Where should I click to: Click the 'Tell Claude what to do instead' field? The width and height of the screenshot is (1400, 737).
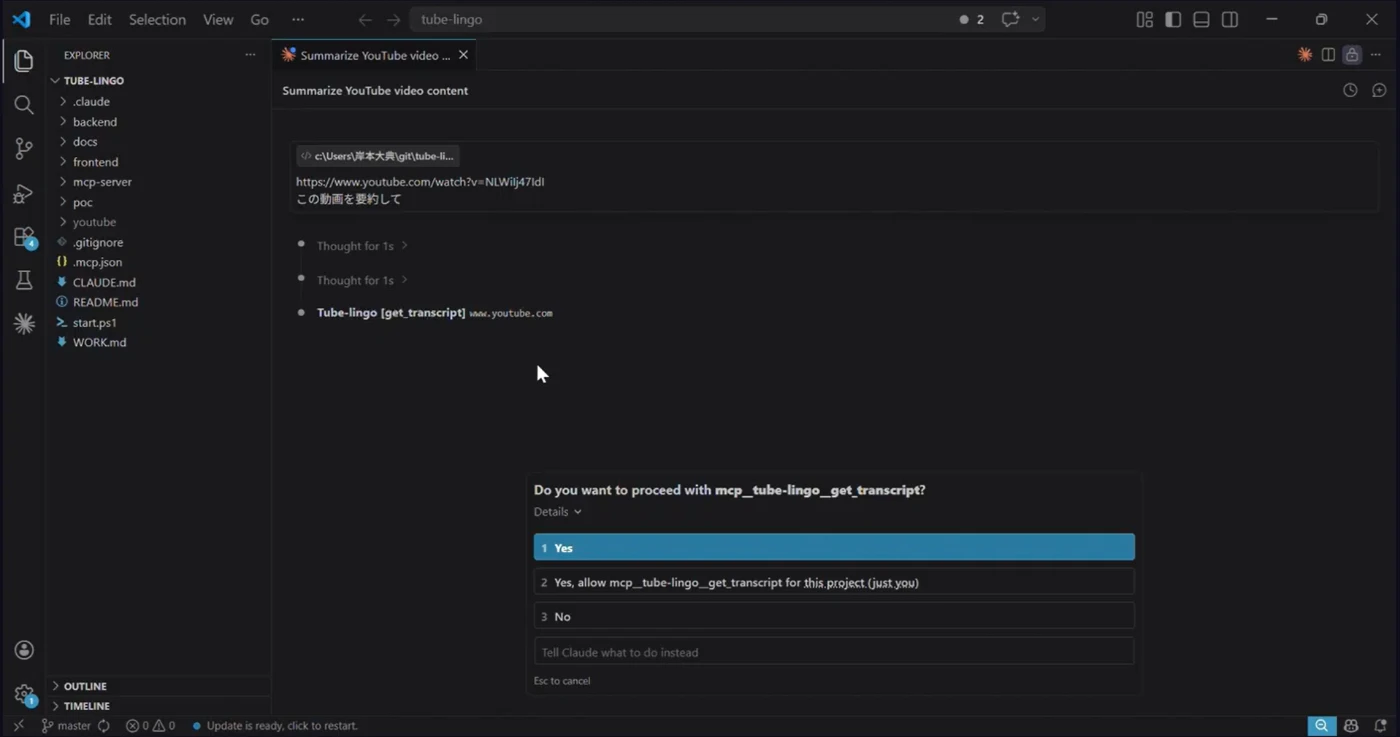834,652
